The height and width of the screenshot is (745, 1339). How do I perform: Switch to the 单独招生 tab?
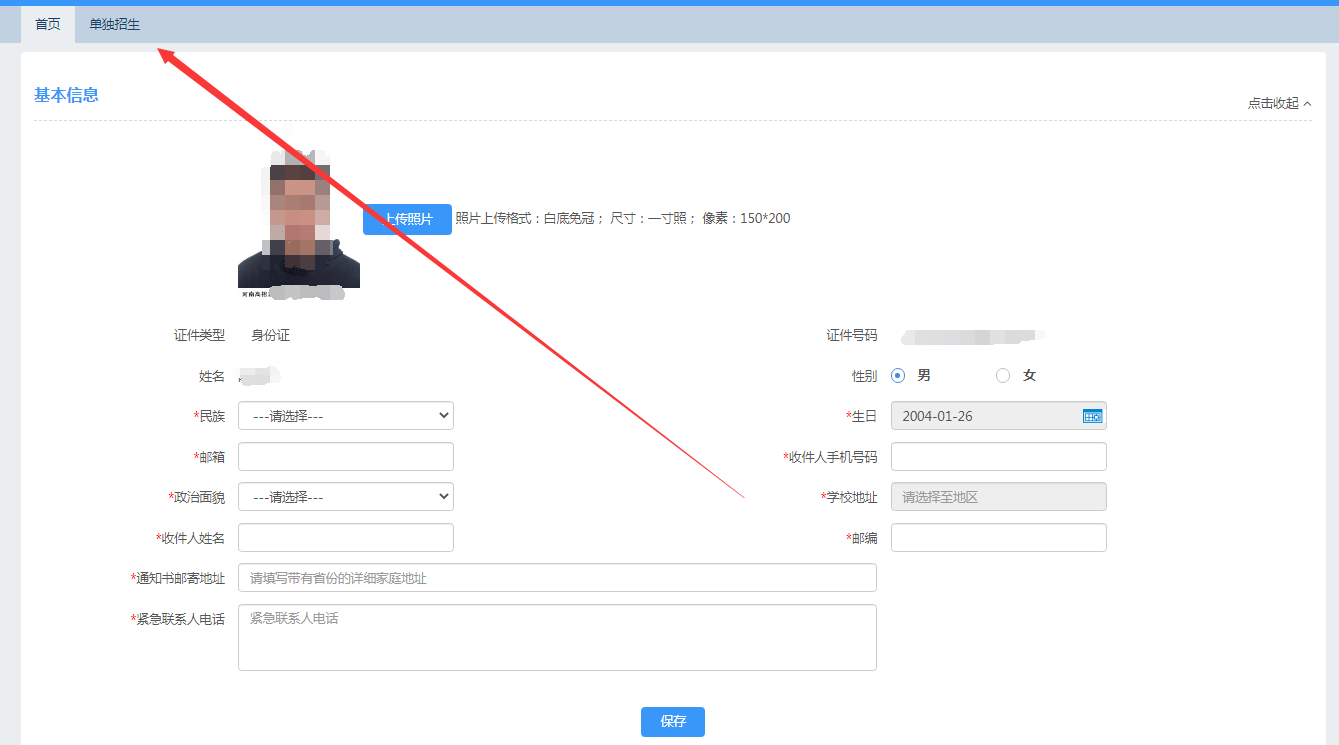click(114, 24)
